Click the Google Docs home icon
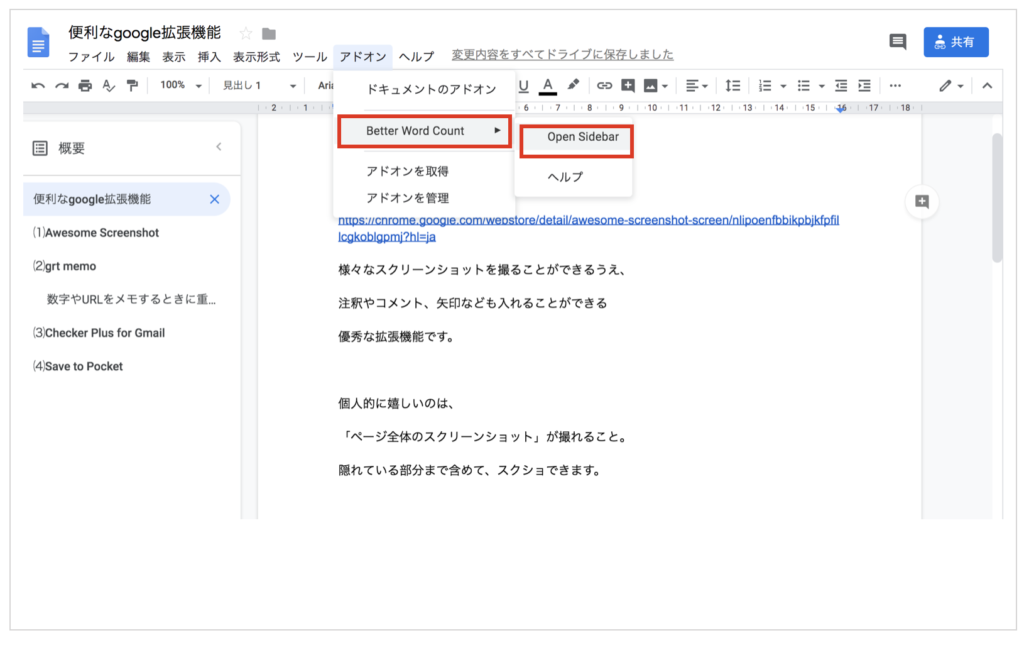The width and height of the screenshot is (1024, 650). [x=38, y=42]
